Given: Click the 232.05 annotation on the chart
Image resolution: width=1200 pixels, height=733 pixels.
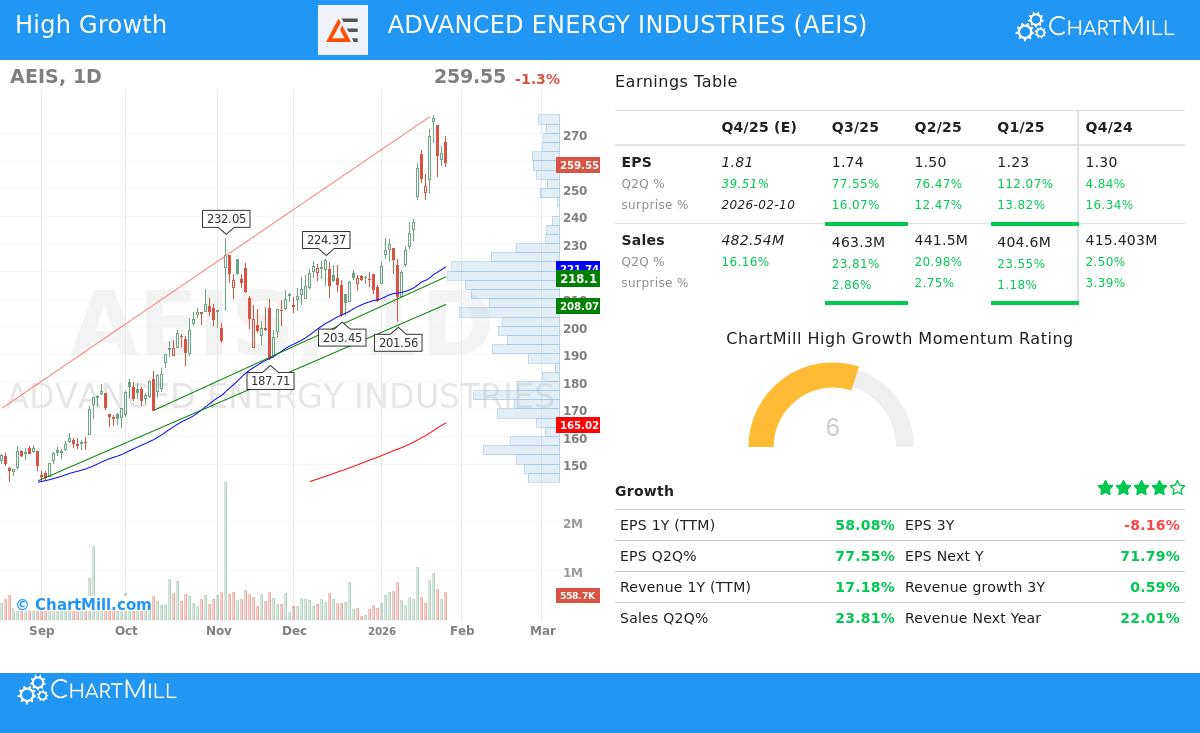Looking at the screenshot, I should pyautogui.click(x=226, y=217).
